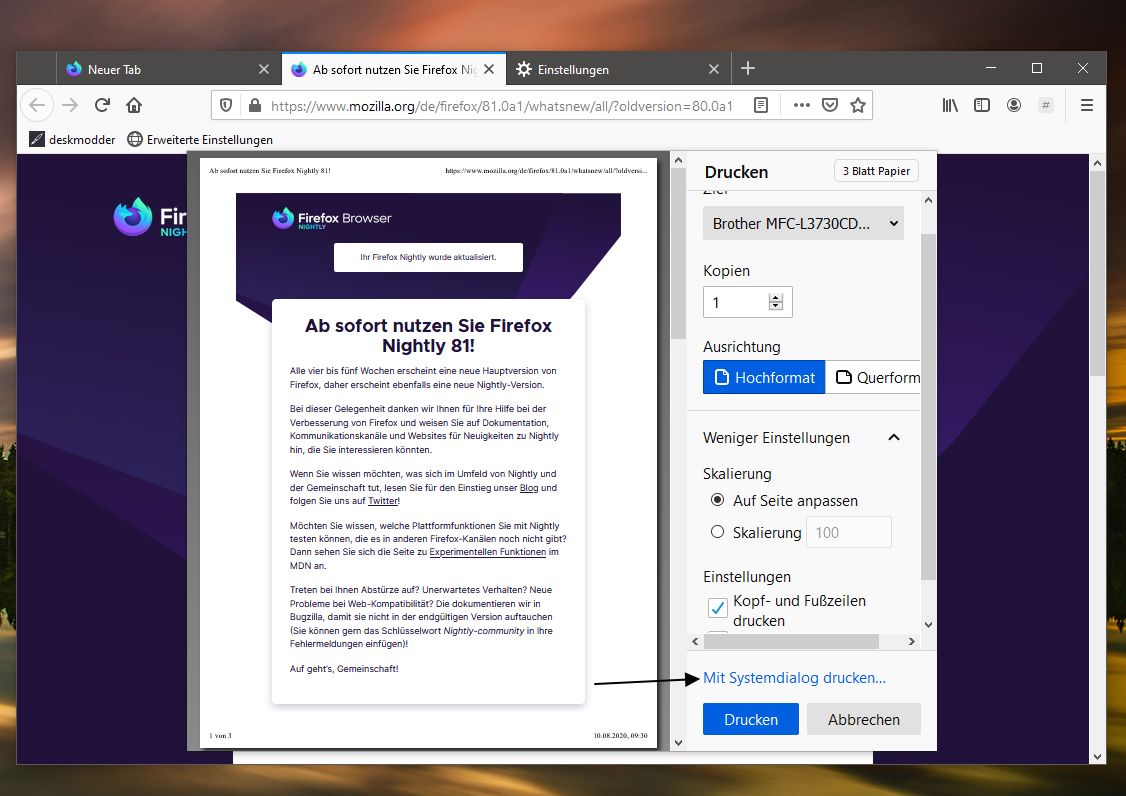Click the Abbrechen button
Screen dimensions: 1126x796
(863, 719)
